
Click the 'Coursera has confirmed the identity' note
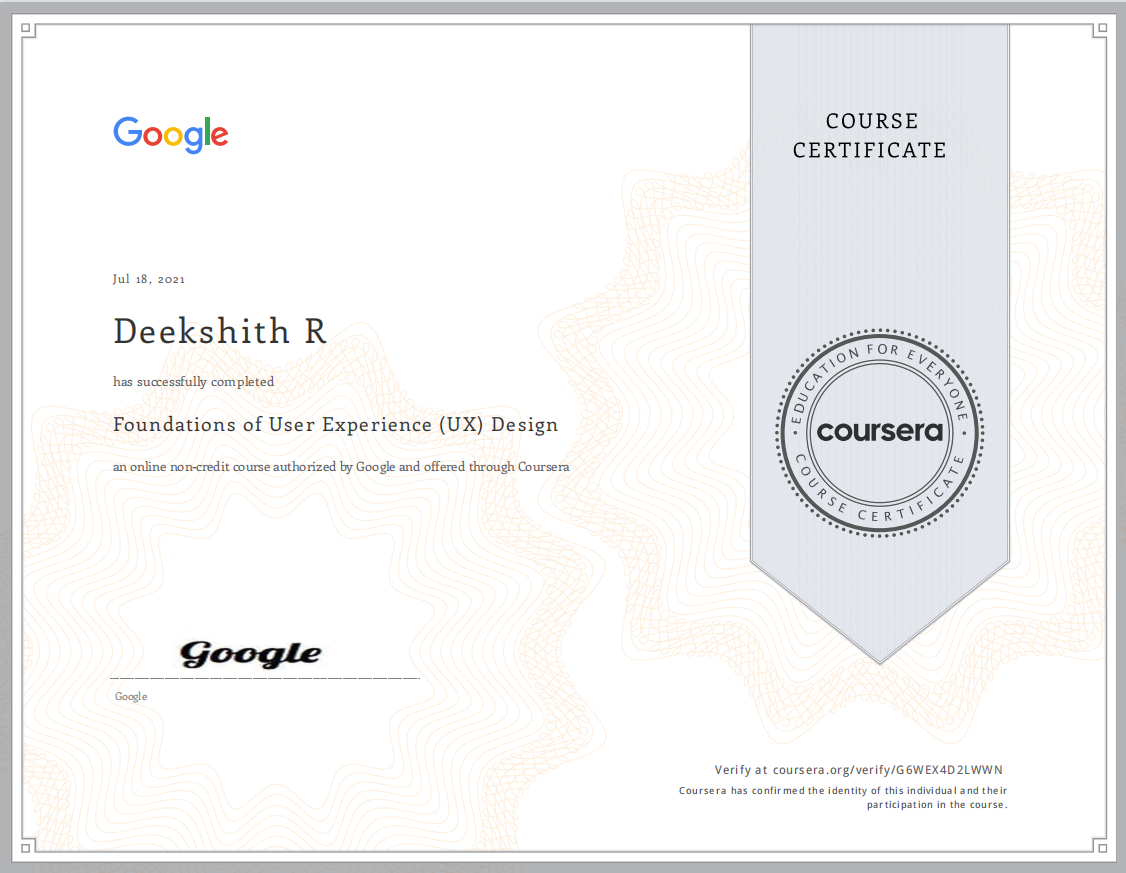coord(843,790)
